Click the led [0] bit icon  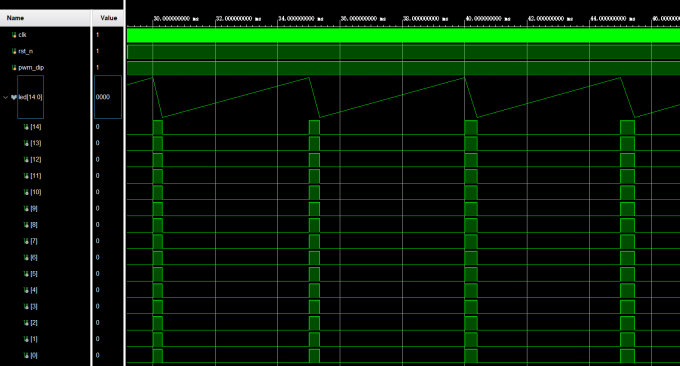(26, 355)
